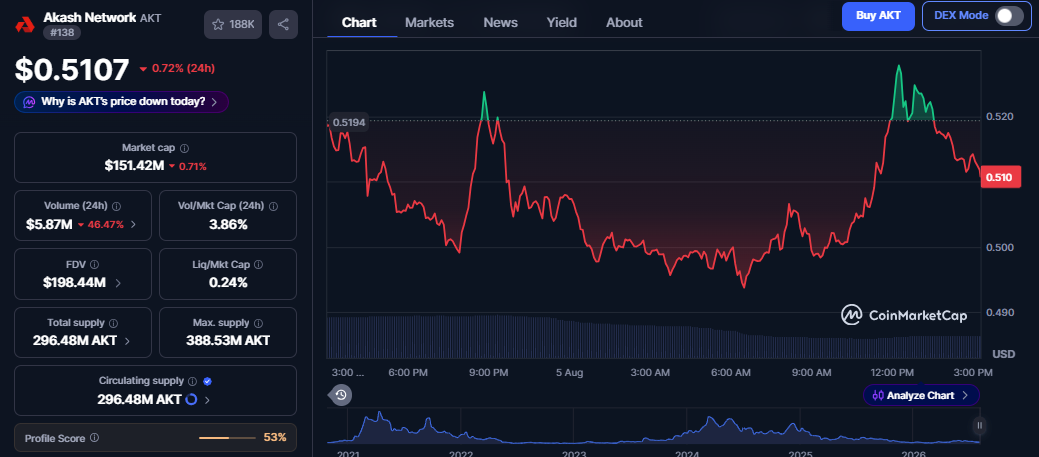Click the #138 rank badge
This screenshot has width=1039, height=457.
pyautogui.click(x=62, y=32)
